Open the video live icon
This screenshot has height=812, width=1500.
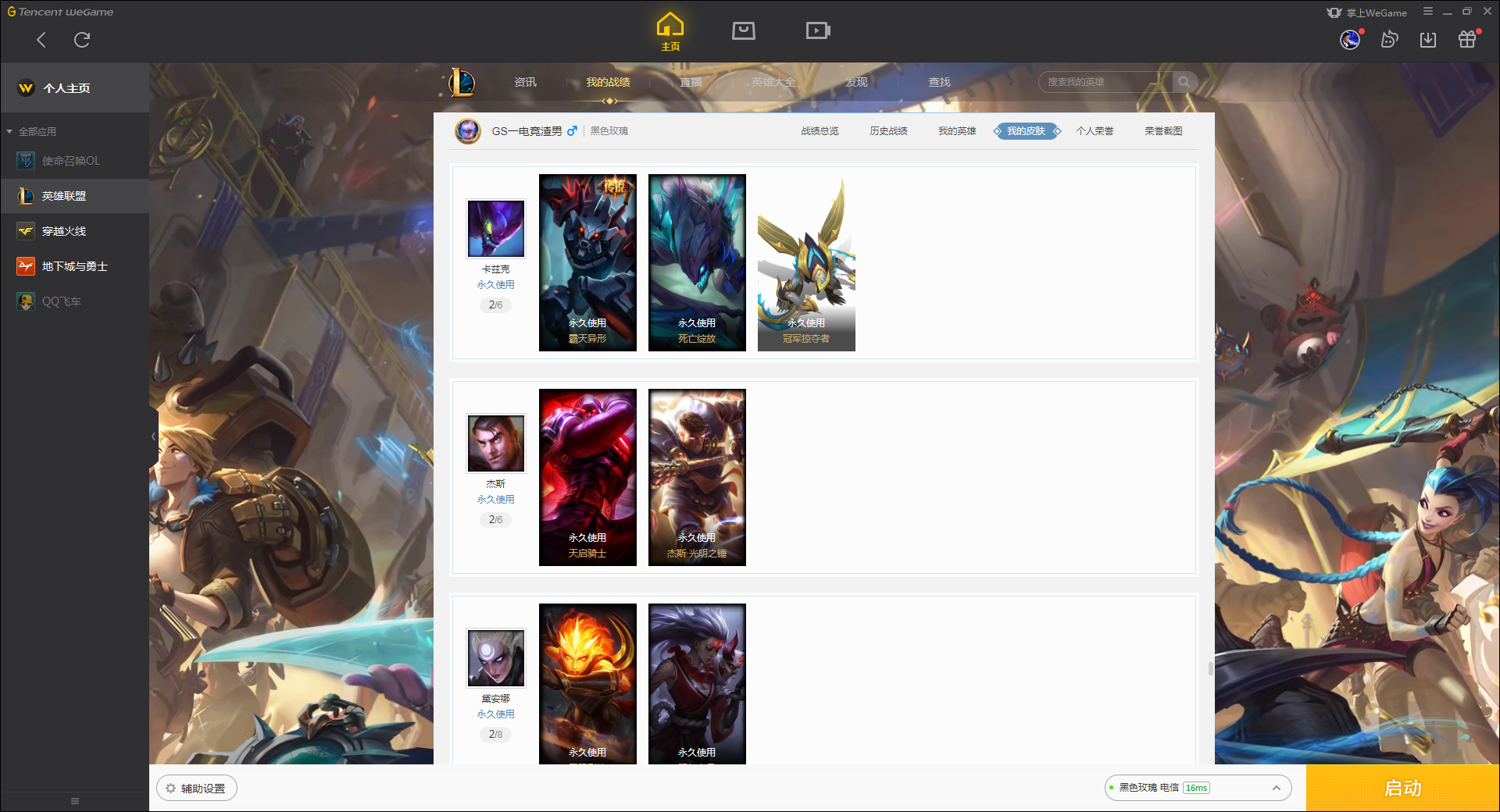point(818,30)
